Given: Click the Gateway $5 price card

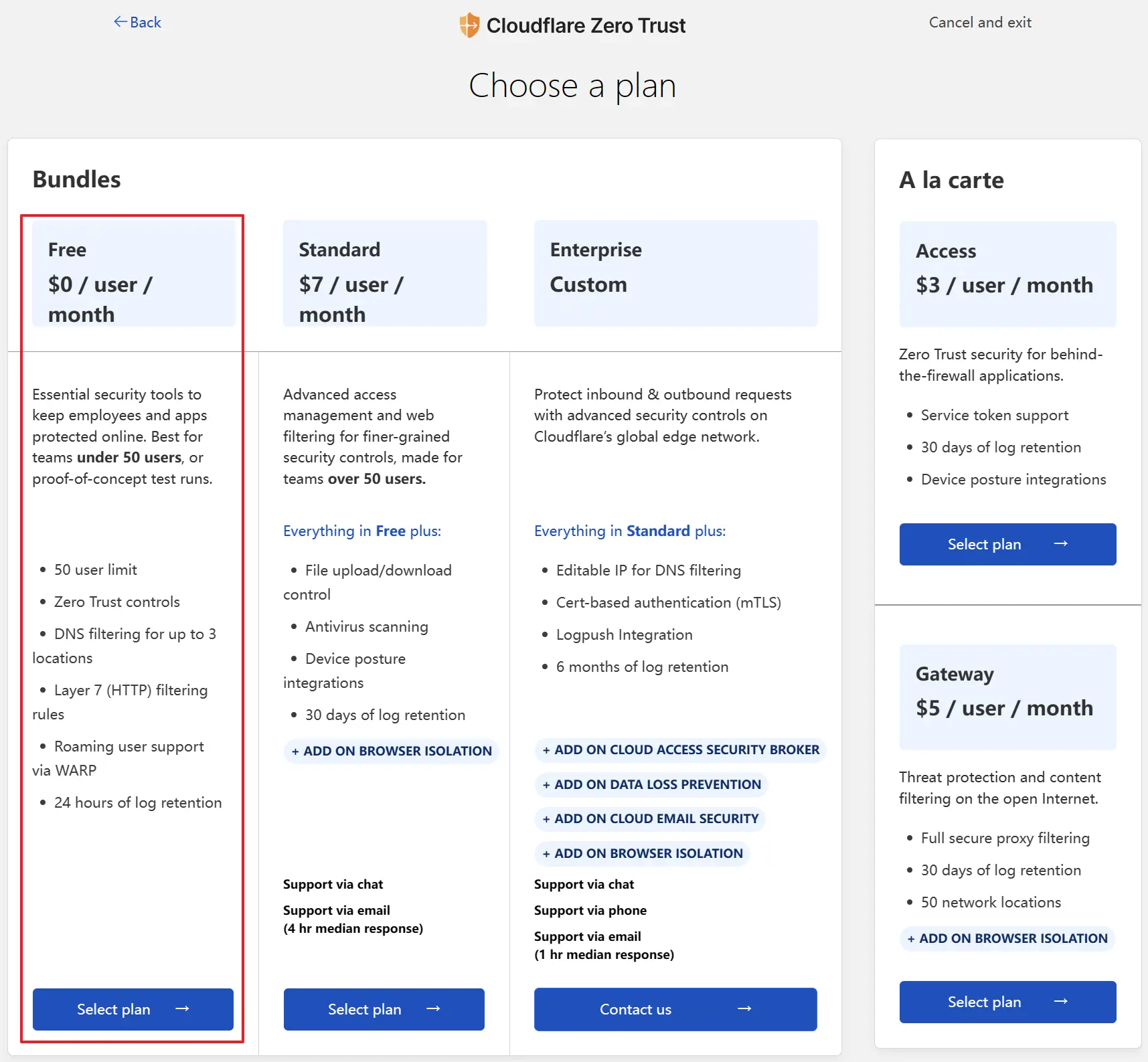Looking at the screenshot, I should [1008, 697].
